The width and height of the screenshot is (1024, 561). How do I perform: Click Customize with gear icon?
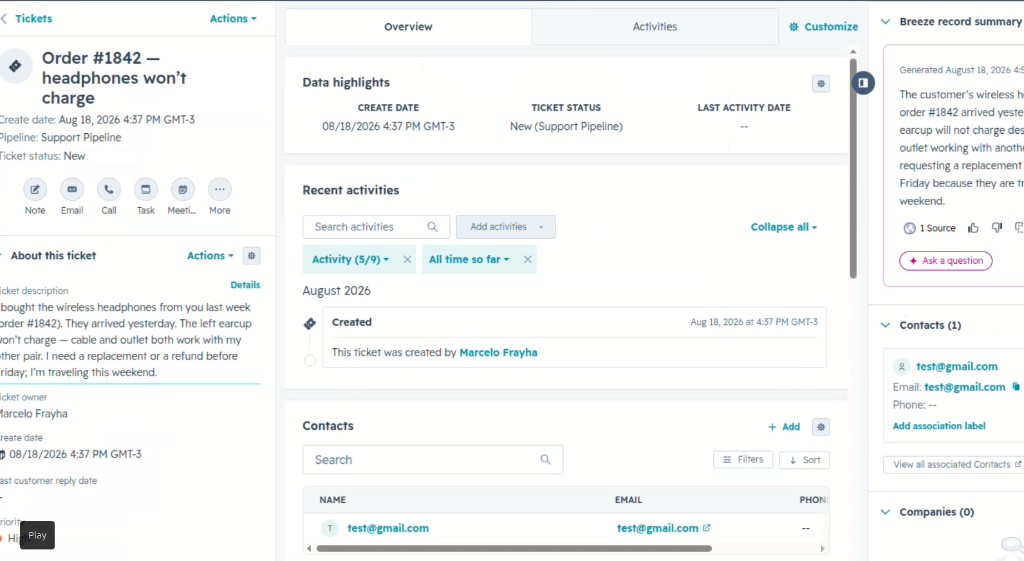coord(824,27)
